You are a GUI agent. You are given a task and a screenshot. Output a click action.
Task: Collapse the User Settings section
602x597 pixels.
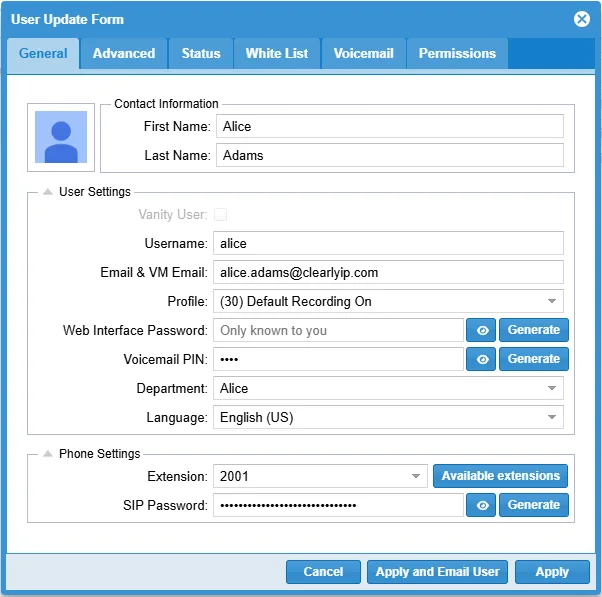click(x=48, y=191)
